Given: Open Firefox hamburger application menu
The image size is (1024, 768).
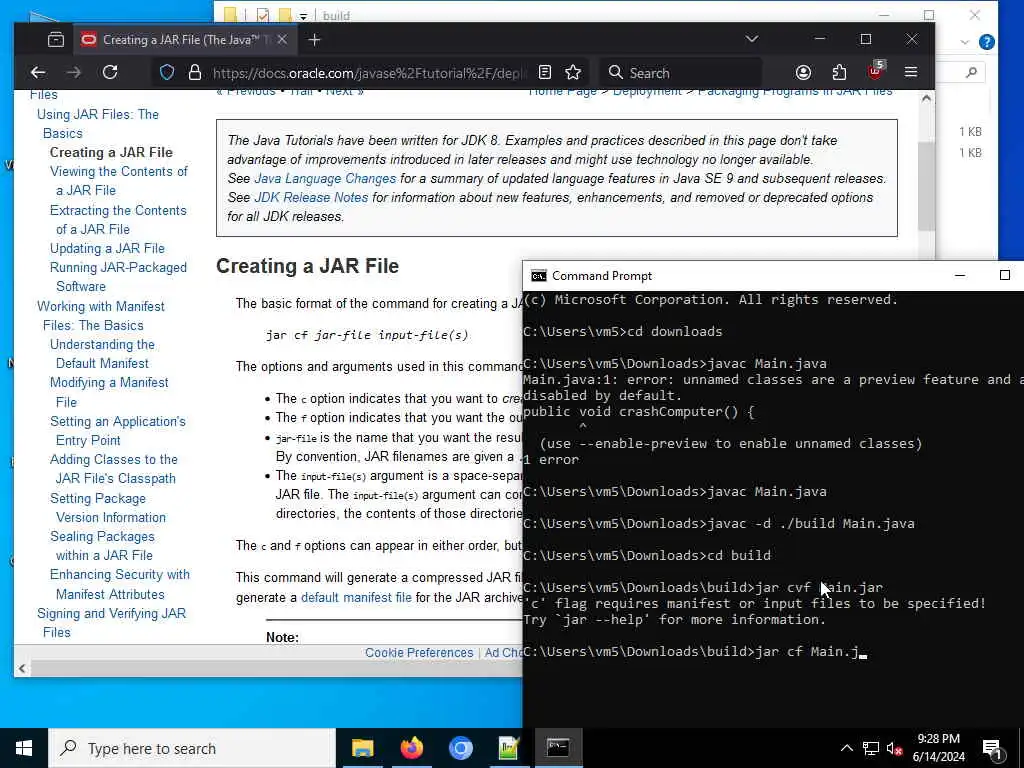Looking at the screenshot, I should (910, 72).
